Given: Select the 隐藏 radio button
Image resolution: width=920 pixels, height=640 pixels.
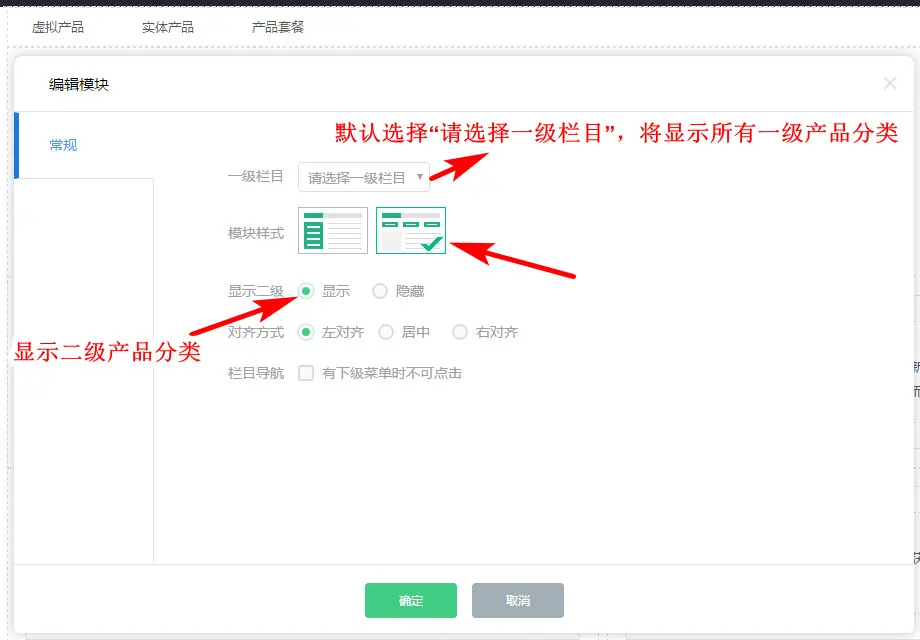Looking at the screenshot, I should [x=380, y=291].
